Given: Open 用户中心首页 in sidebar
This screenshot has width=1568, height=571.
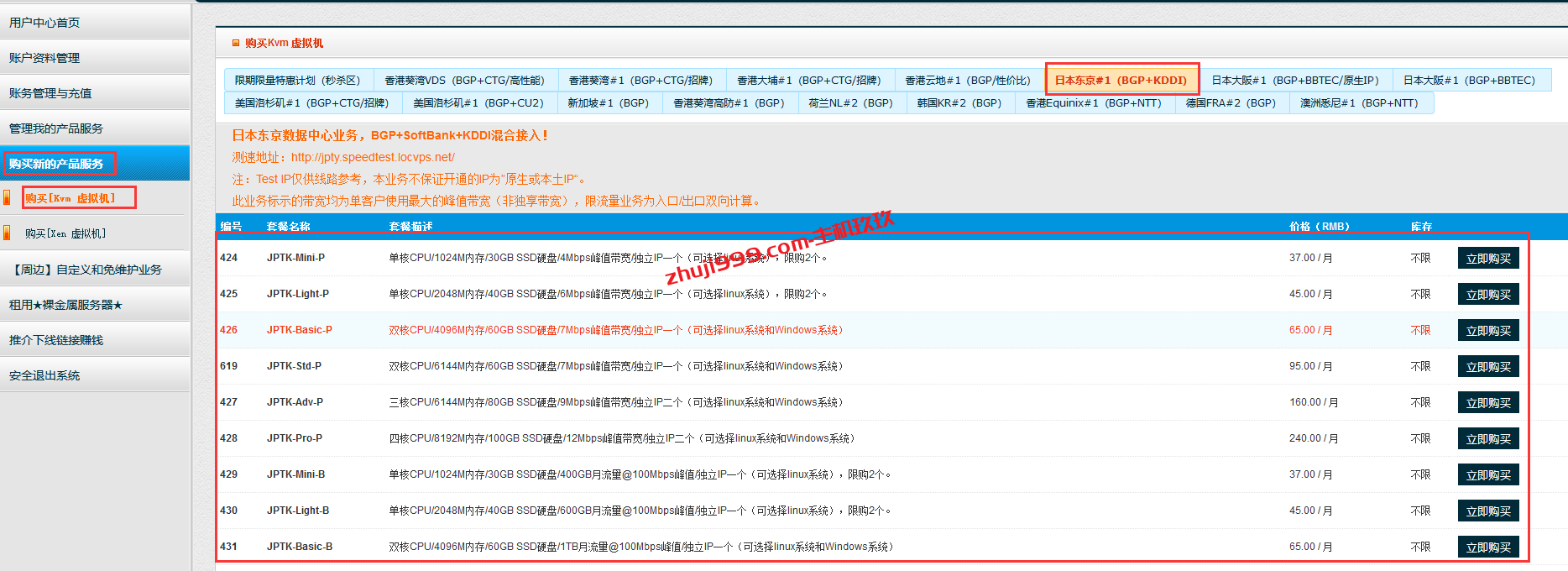Looking at the screenshot, I should click(x=95, y=22).
